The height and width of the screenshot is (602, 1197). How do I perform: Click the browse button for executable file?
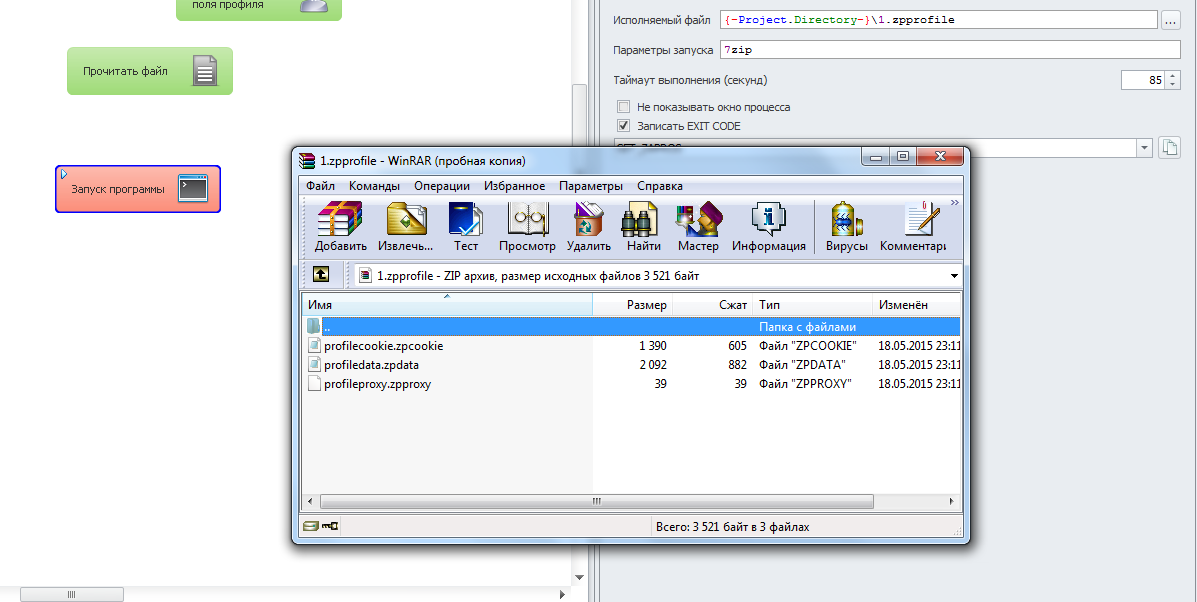pos(1171,20)
